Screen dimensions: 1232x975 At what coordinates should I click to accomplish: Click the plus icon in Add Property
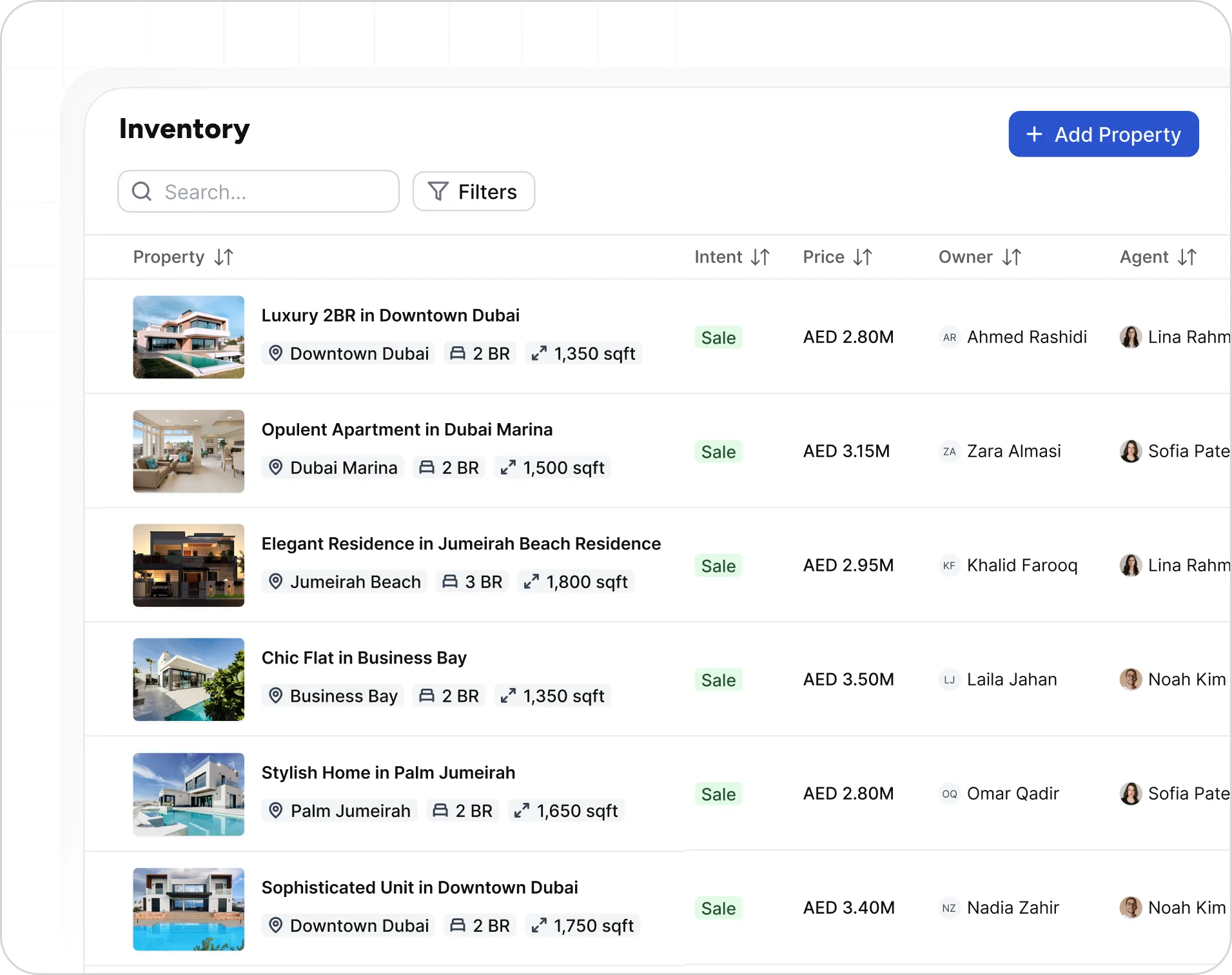(x=1034, y=134)
